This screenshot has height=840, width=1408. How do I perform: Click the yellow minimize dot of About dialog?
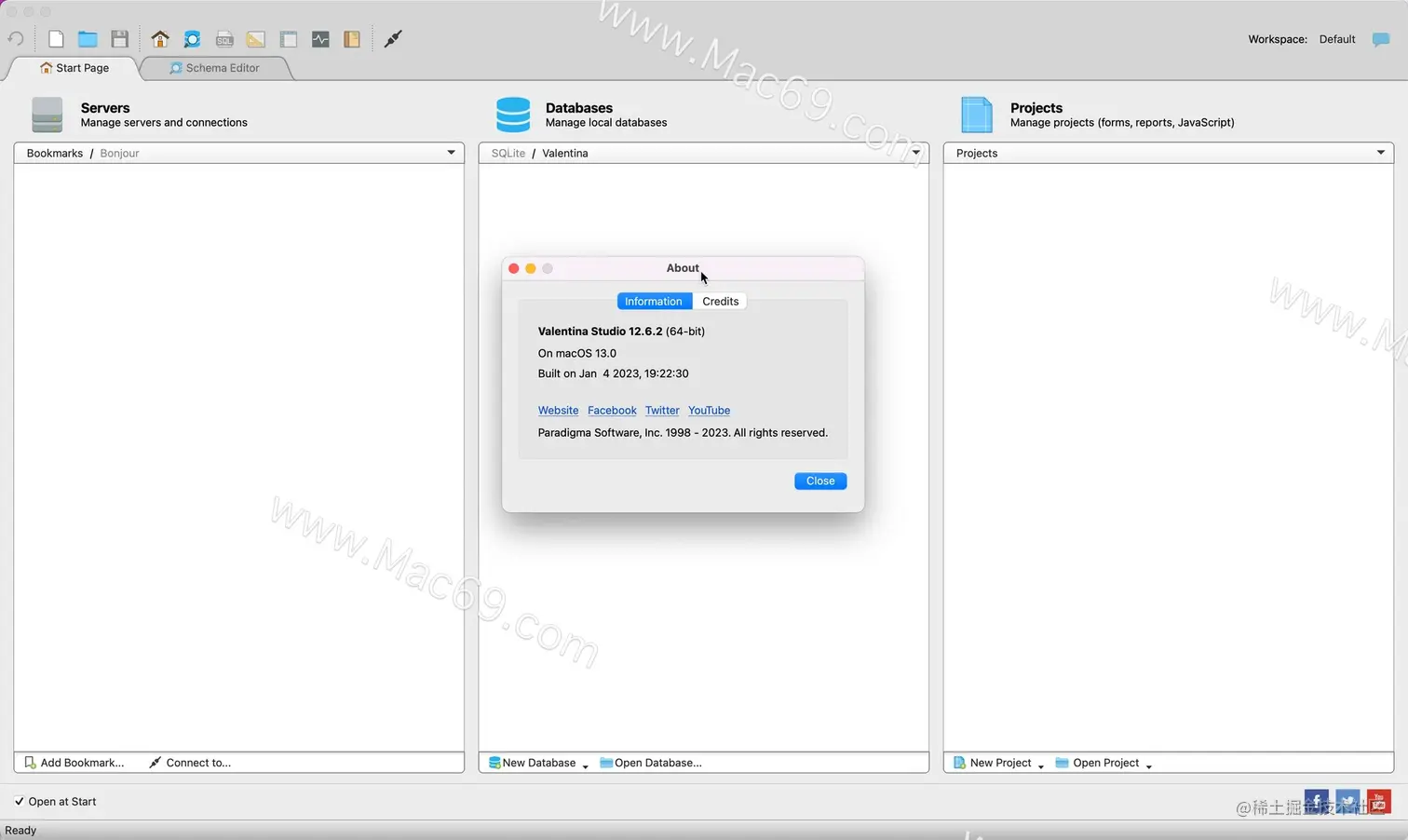[x=531, y=268]
